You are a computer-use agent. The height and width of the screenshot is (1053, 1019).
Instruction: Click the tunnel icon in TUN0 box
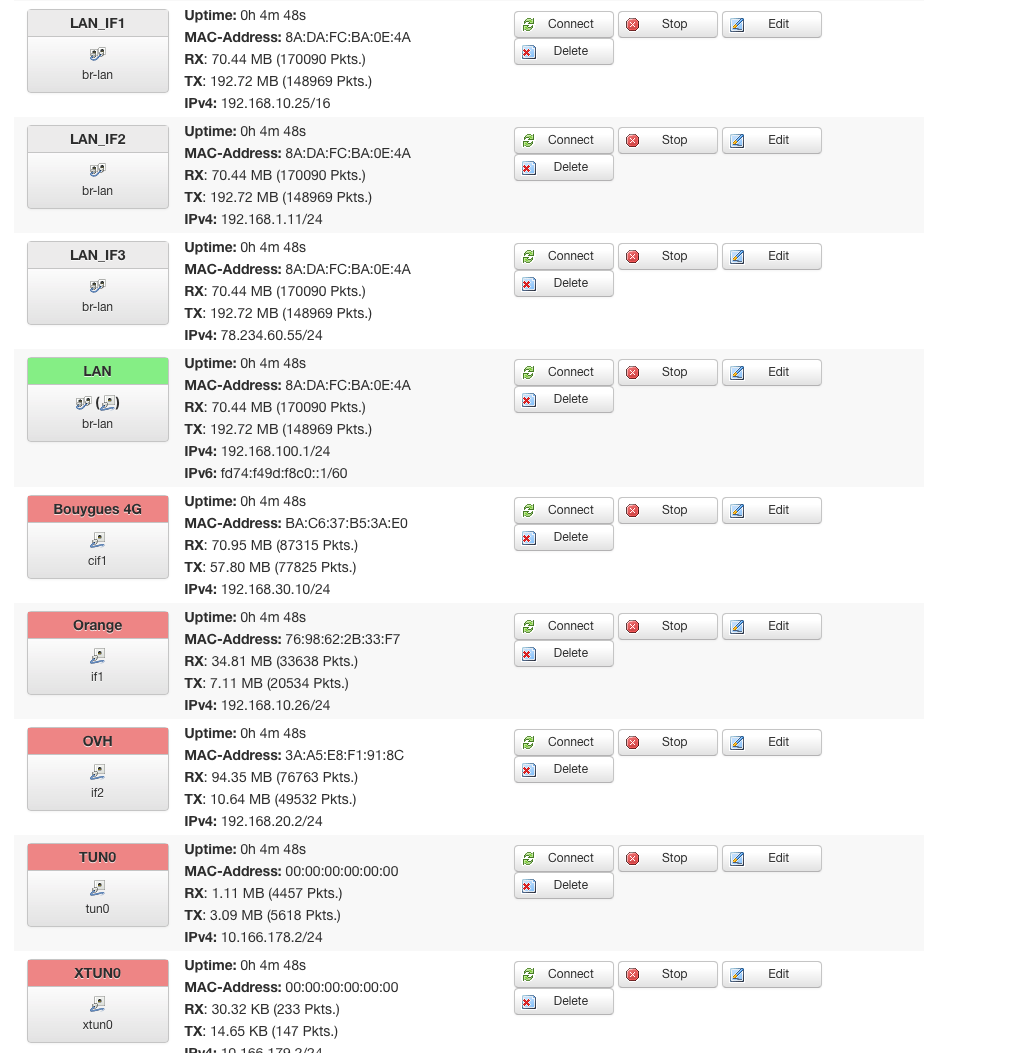(97, 888)
